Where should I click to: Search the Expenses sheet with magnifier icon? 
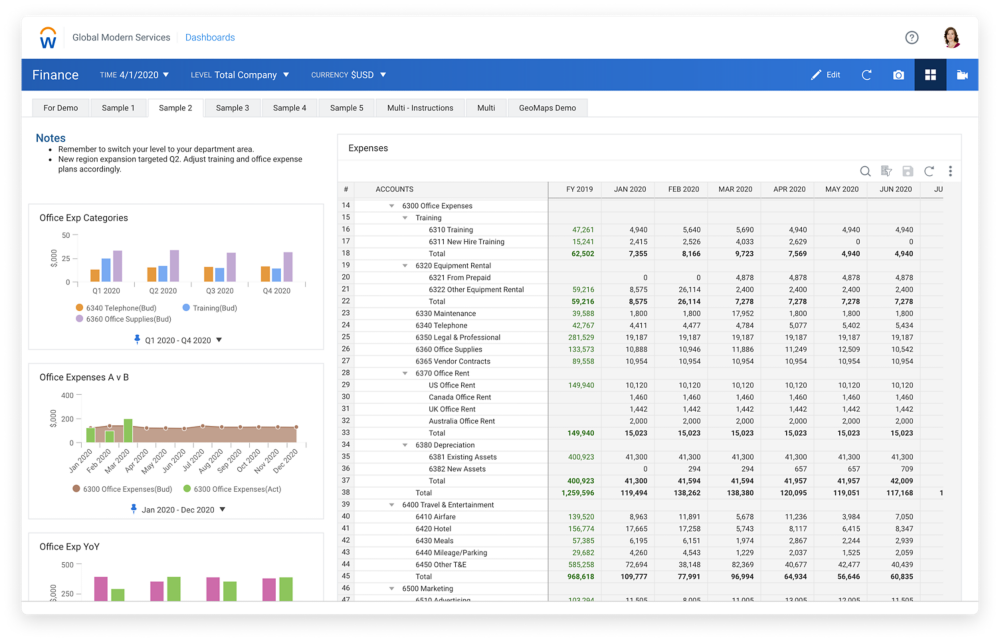[x=866, y=171]
